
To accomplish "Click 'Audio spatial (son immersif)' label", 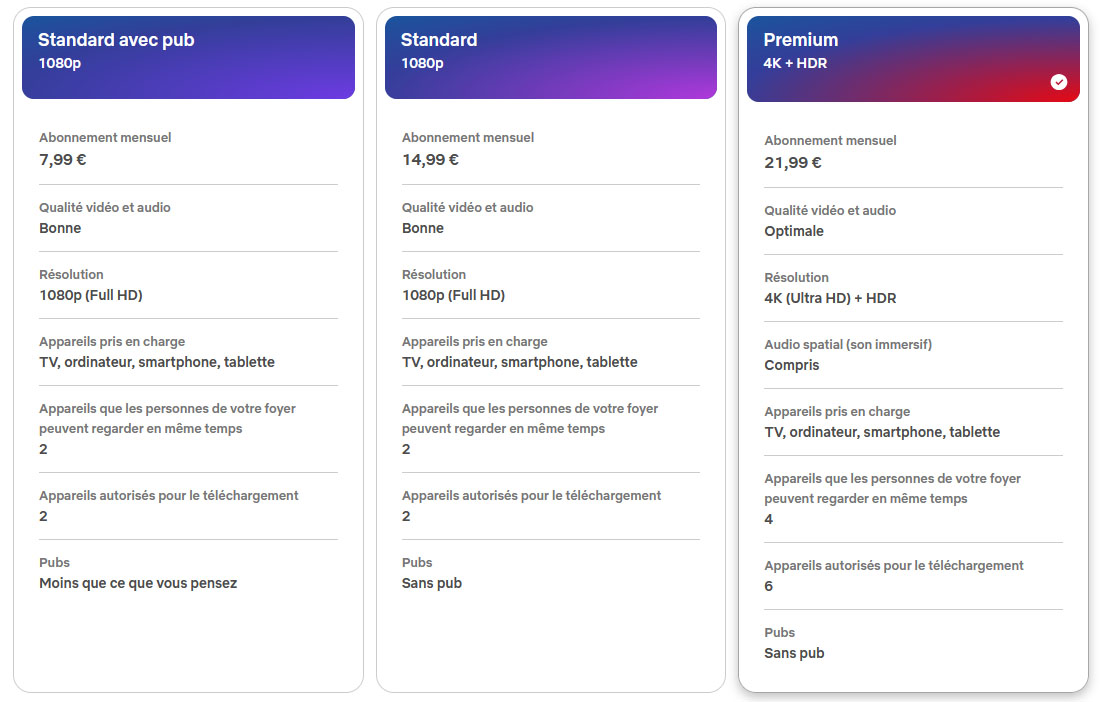I will pos(848,344).
